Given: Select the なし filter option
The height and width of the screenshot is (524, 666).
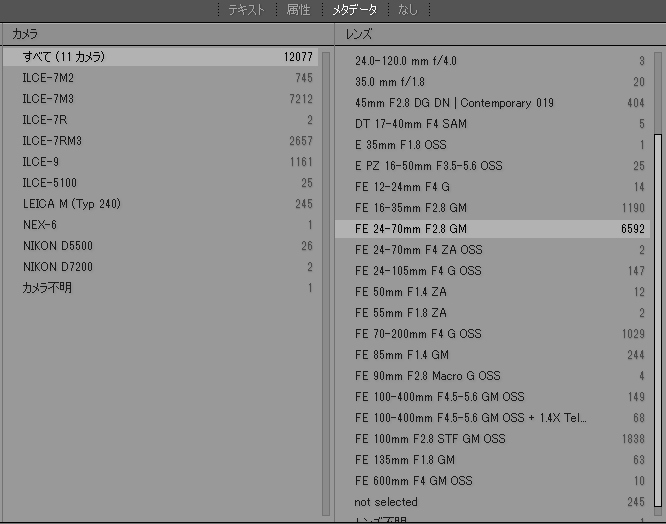Looking at the screenshot, I should pyautogui.click(x=408, y=9).
